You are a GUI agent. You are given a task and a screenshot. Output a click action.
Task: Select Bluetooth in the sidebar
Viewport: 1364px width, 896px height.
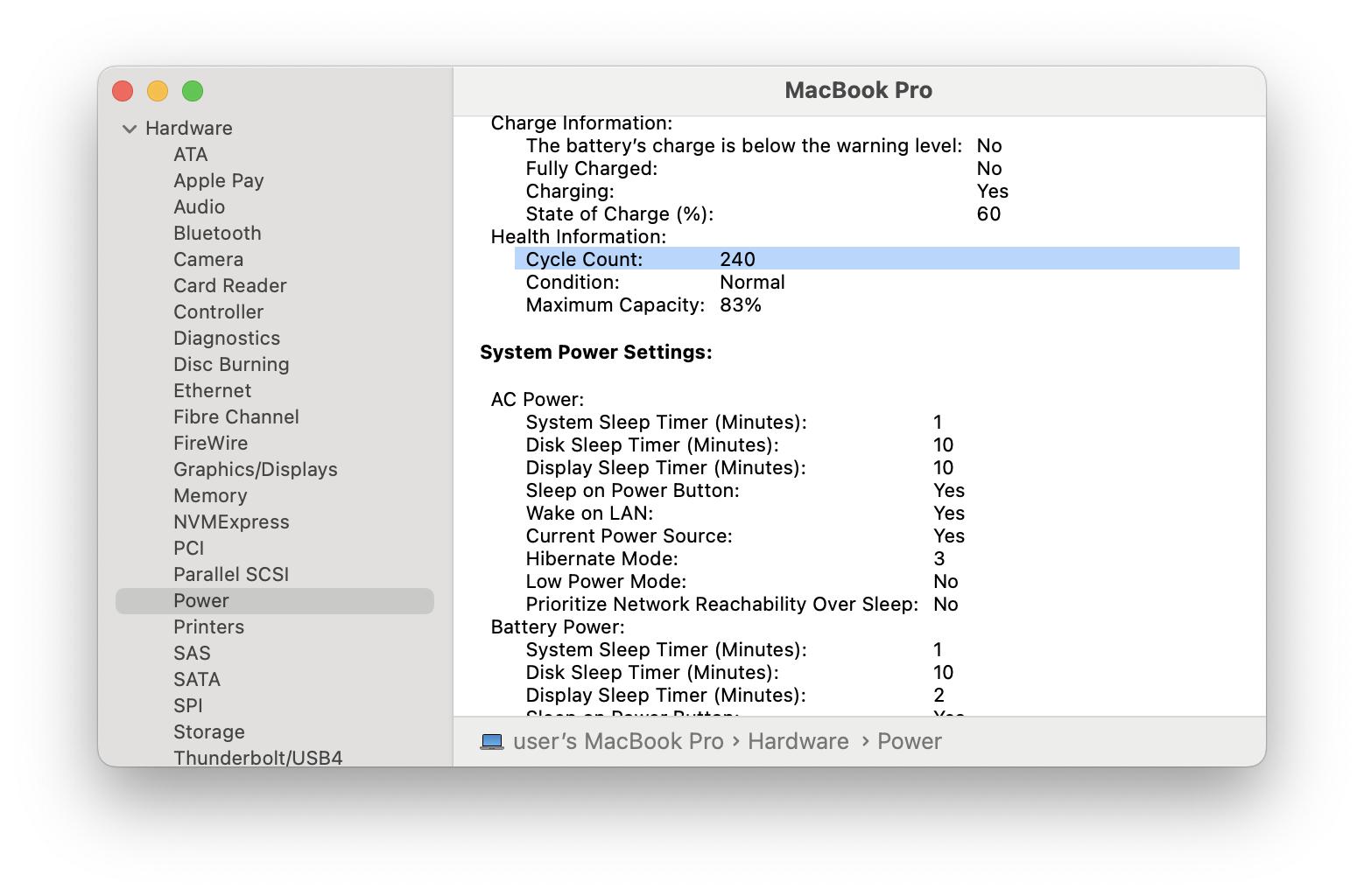coord(217,234)
